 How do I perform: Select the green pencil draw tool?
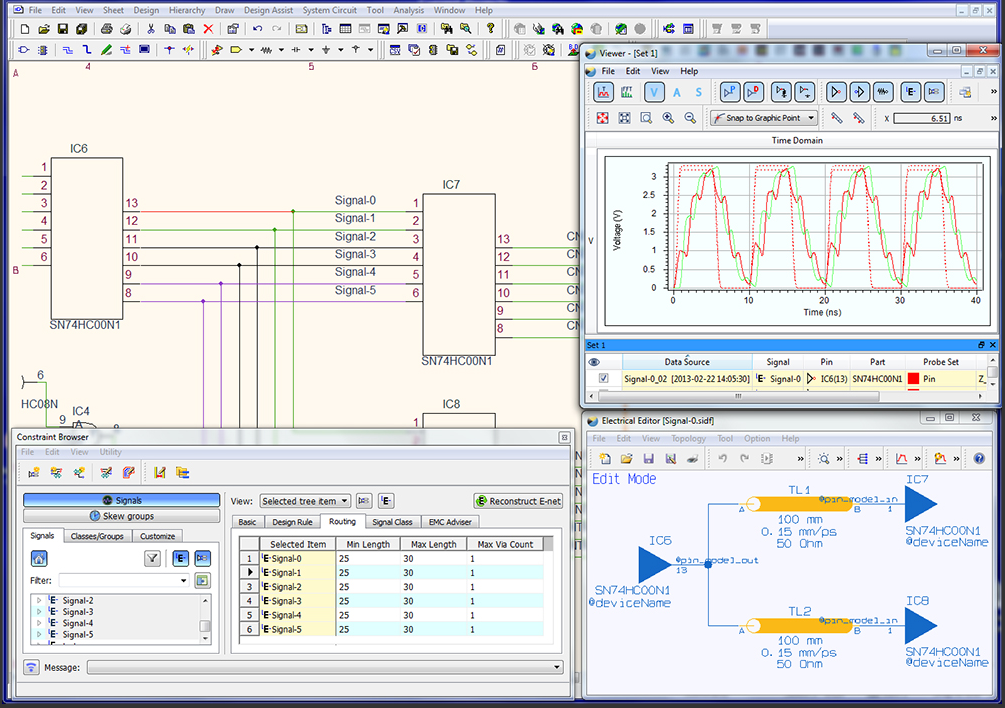click(x=106, y=49)
